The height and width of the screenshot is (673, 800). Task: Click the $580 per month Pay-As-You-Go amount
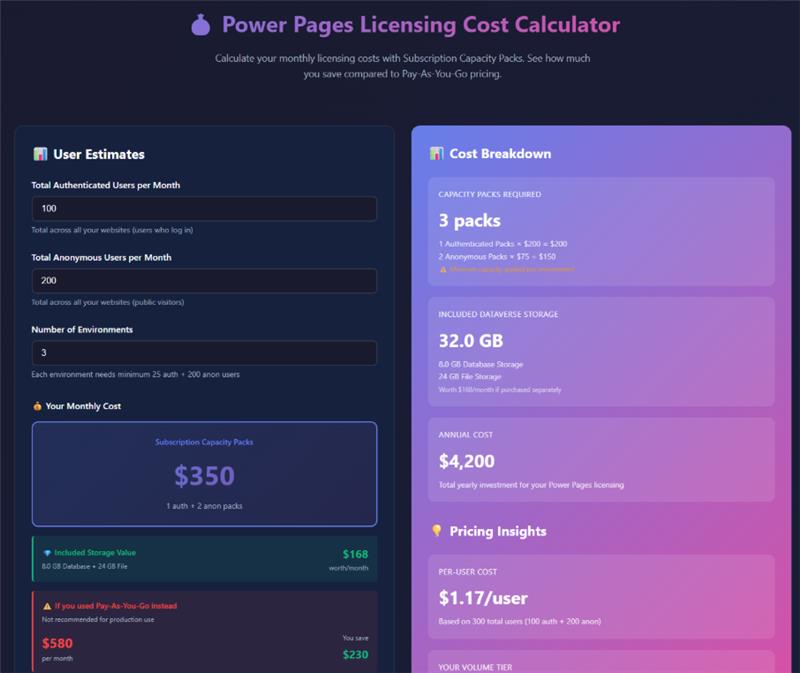(x=57, y=643)
